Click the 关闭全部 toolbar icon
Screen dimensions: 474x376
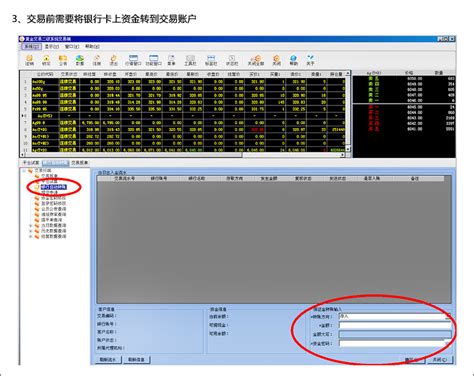click(256, 60)
